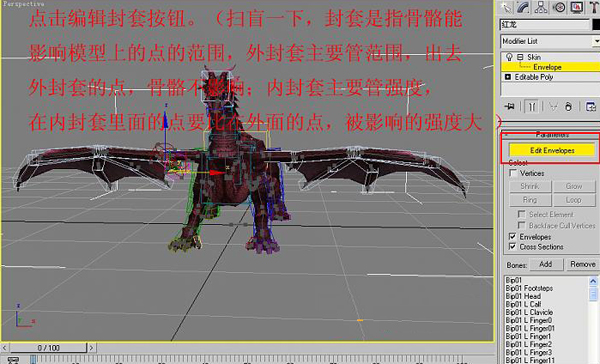Screen dimensions: 600x364
Task: Click the Remove bones button
Action: [582, 264]
